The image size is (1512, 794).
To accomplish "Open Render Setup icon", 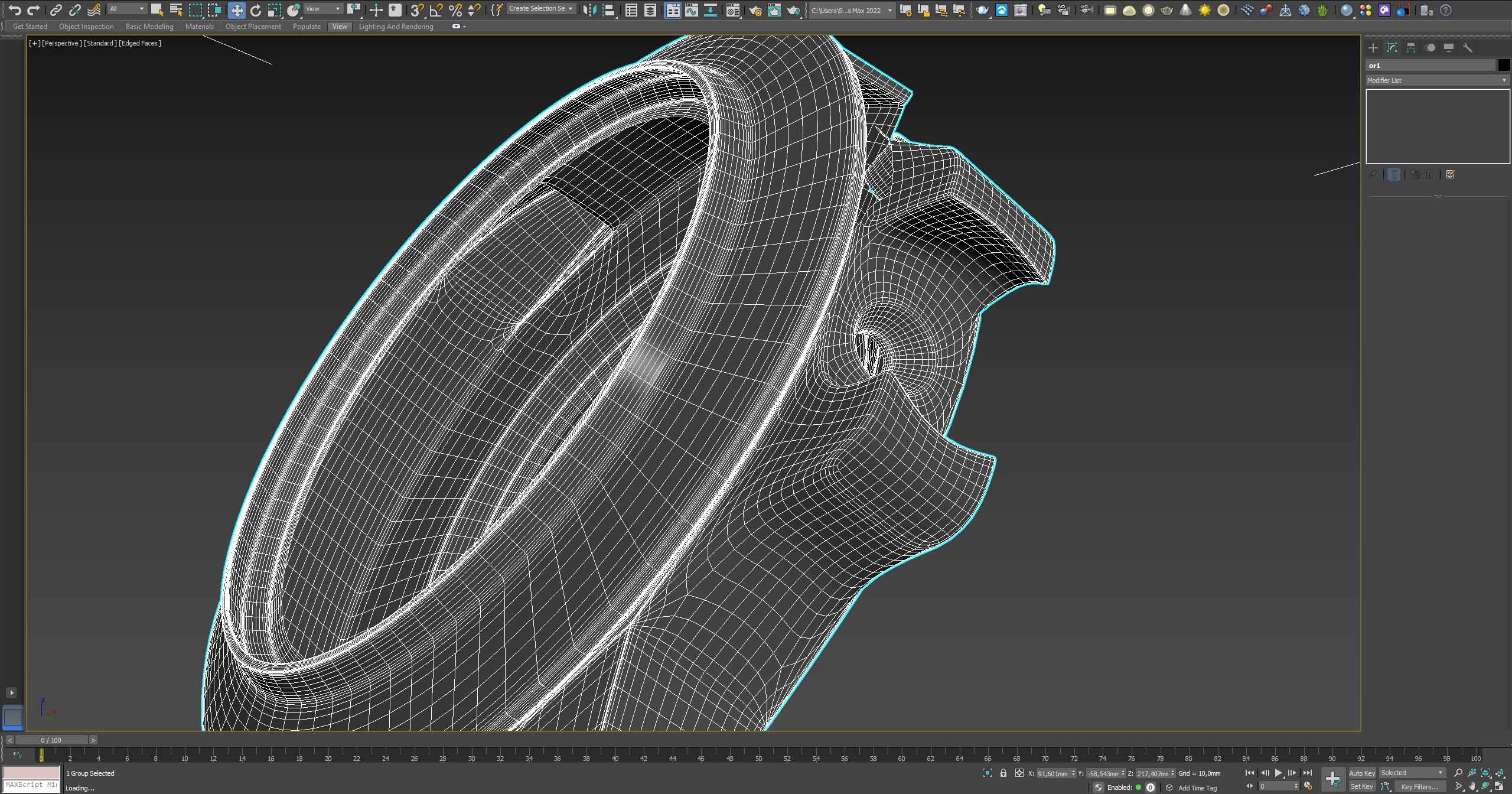I will [755, 10].
